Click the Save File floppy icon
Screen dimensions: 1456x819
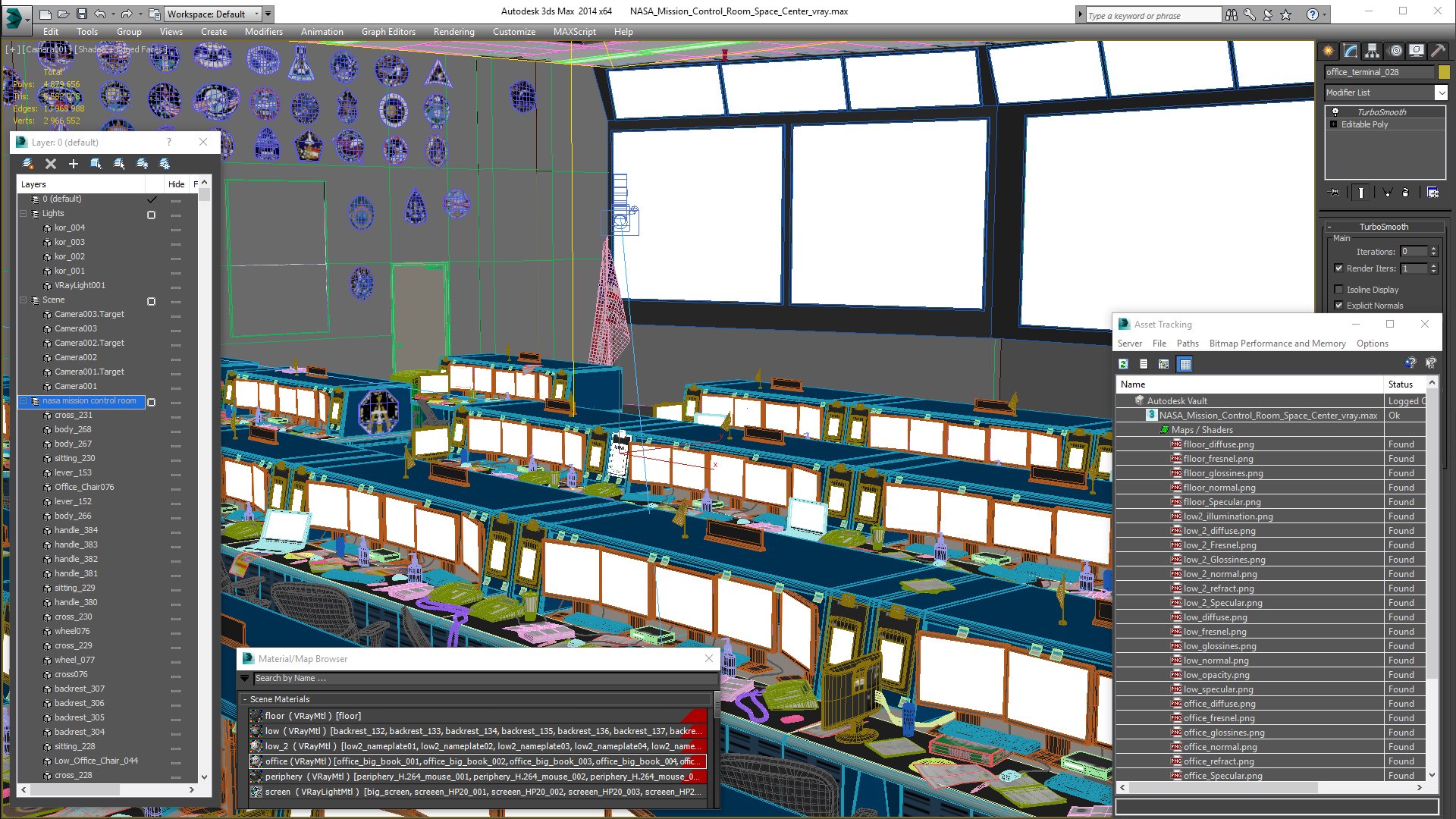(x=81, y=14)
